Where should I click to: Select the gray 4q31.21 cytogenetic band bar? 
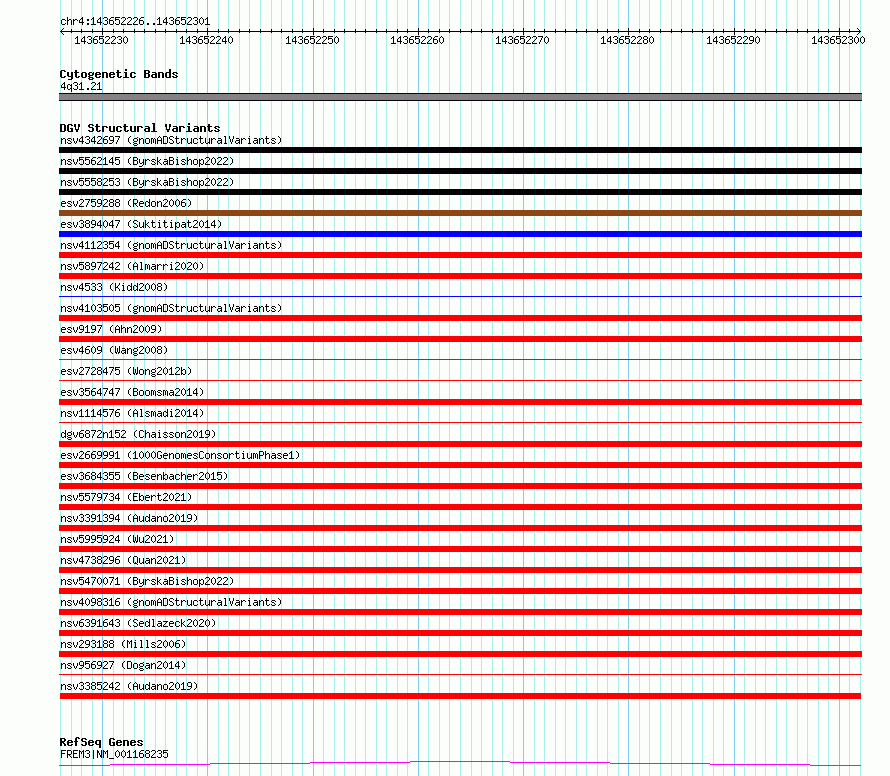[x=460, y=97]
